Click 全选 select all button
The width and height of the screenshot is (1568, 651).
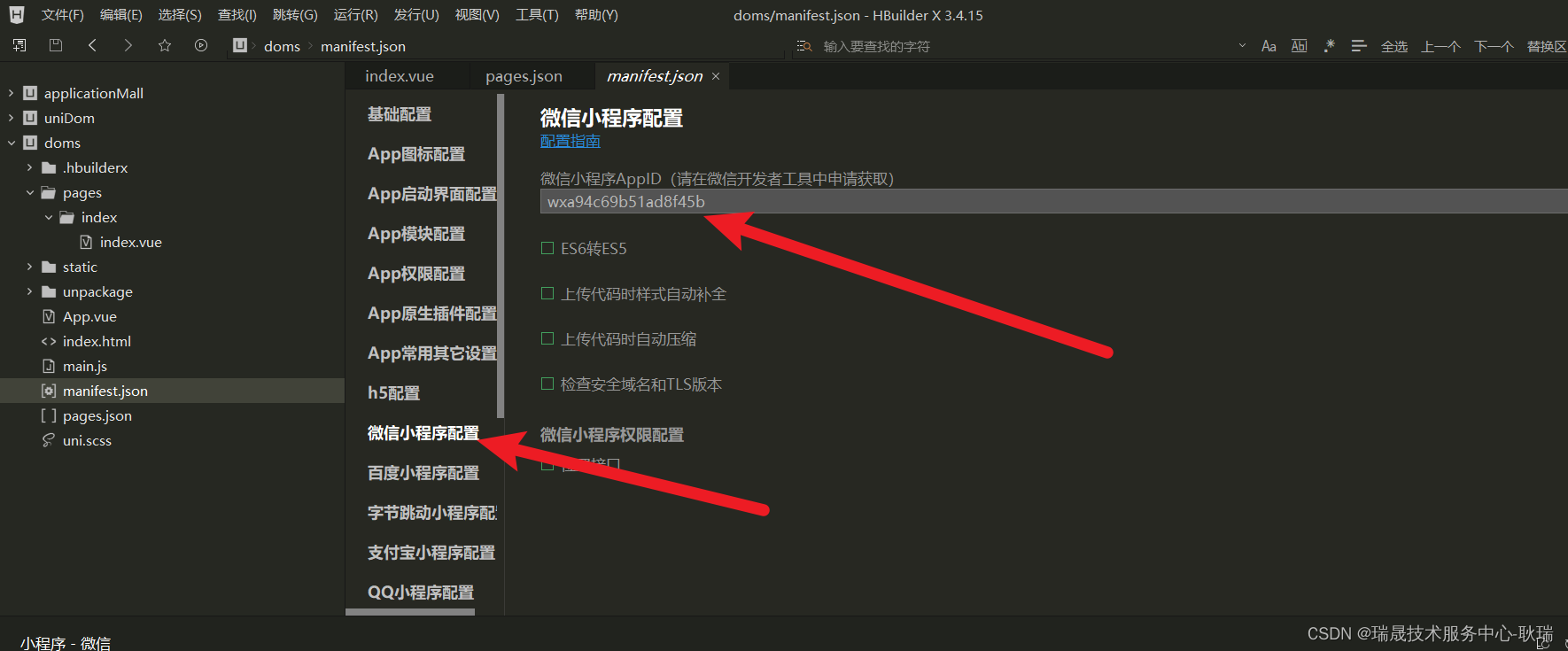(x=1394, y=46)
